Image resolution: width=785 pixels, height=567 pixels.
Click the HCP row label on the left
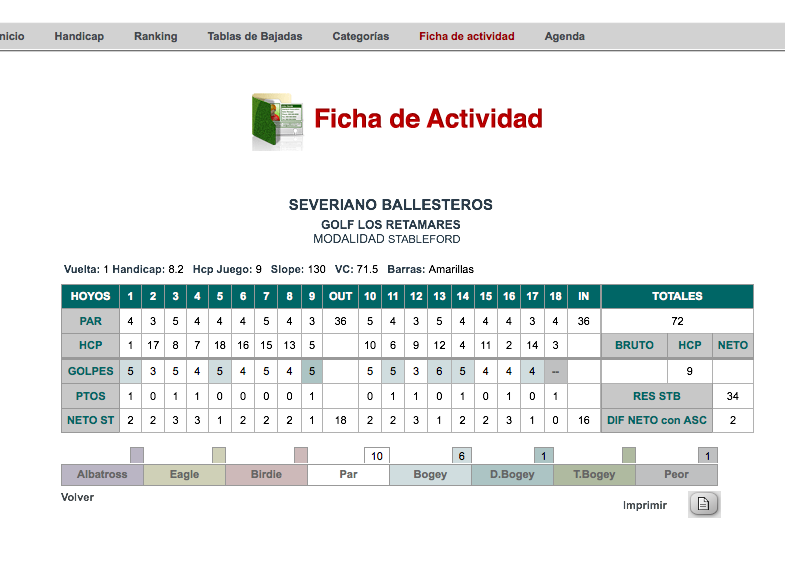coord(91,345)
